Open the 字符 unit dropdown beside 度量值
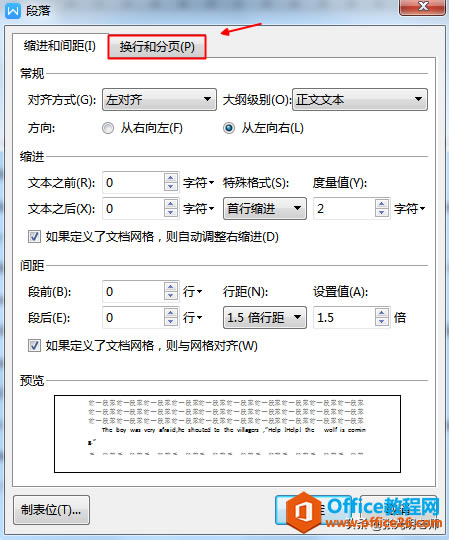The image size is (449, 540). (x=409, y=209)
